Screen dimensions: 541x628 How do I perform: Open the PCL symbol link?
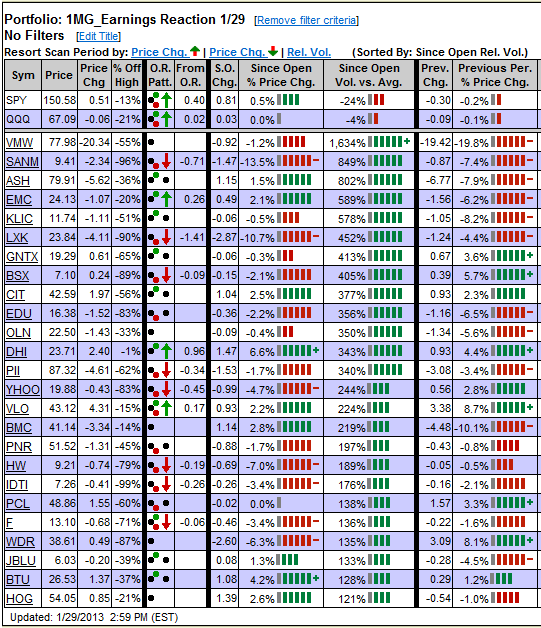coord(18,503)
